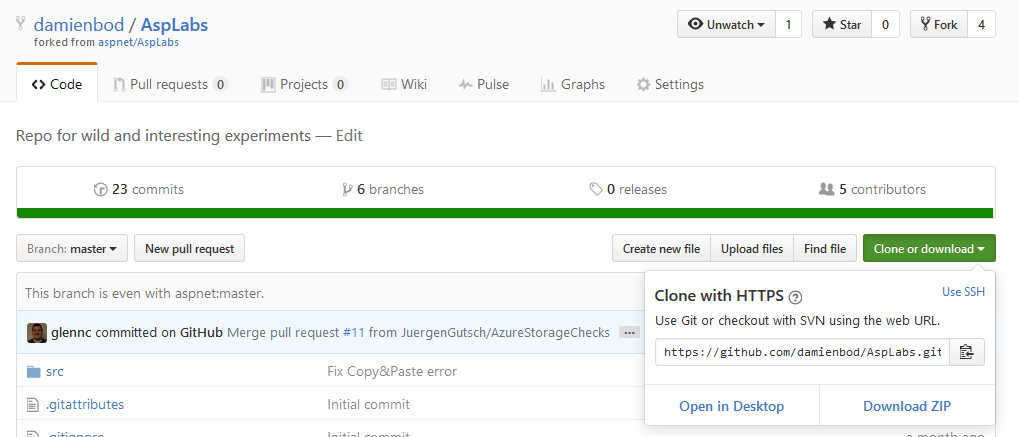Click New pull request button

pos(189,248)
